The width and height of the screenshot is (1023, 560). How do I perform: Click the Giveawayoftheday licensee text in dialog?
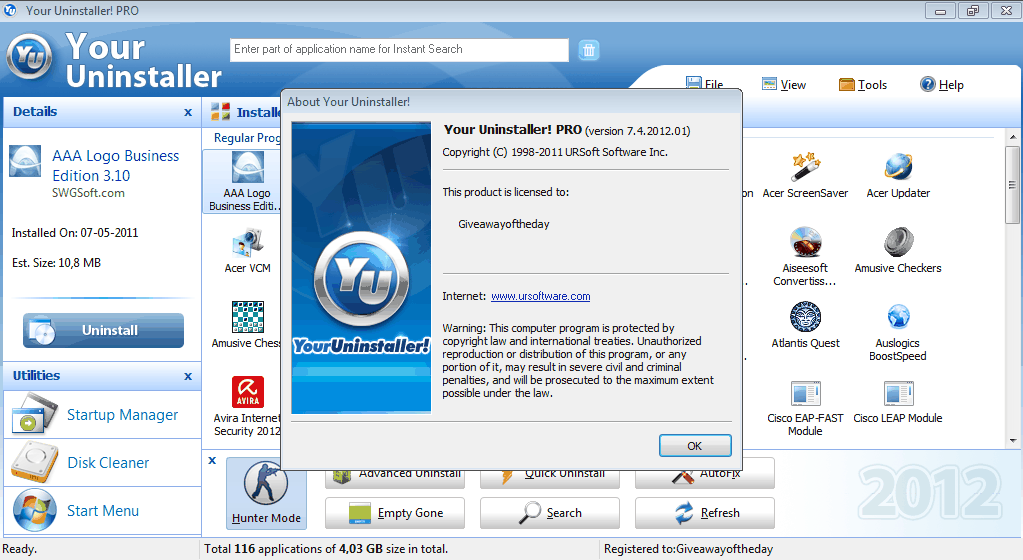point(504,224)
